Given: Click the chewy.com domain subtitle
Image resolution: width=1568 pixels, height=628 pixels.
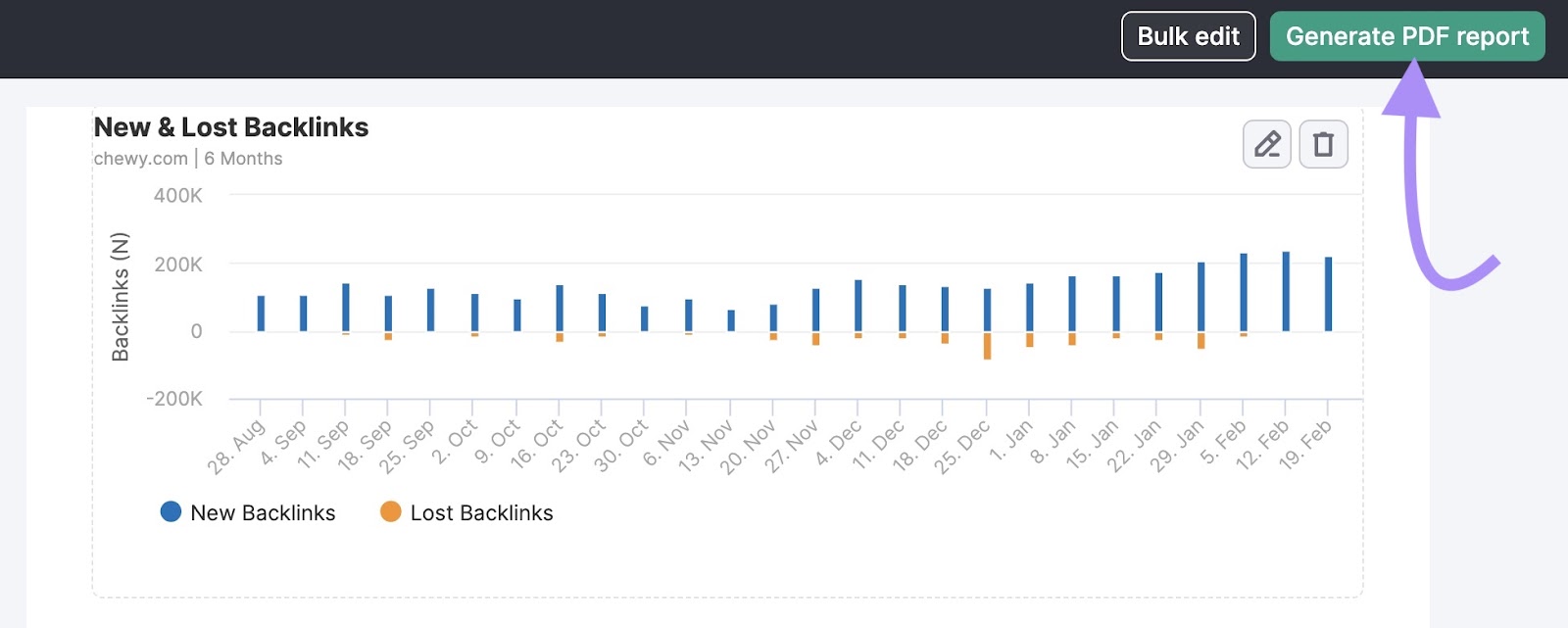Looking at the screenshot, I should click(140, 159).
